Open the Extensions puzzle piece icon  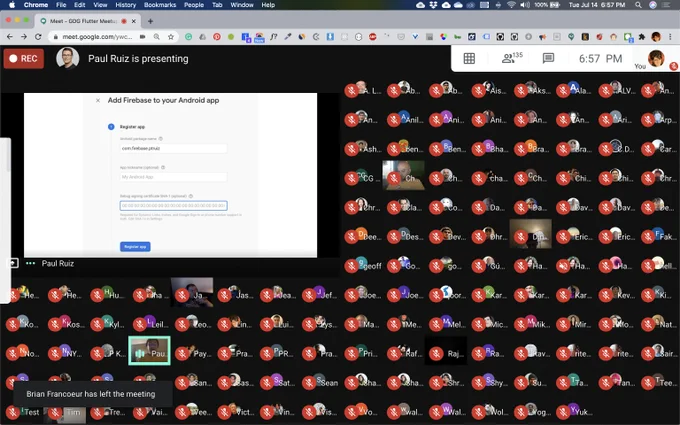coord(642,37)
